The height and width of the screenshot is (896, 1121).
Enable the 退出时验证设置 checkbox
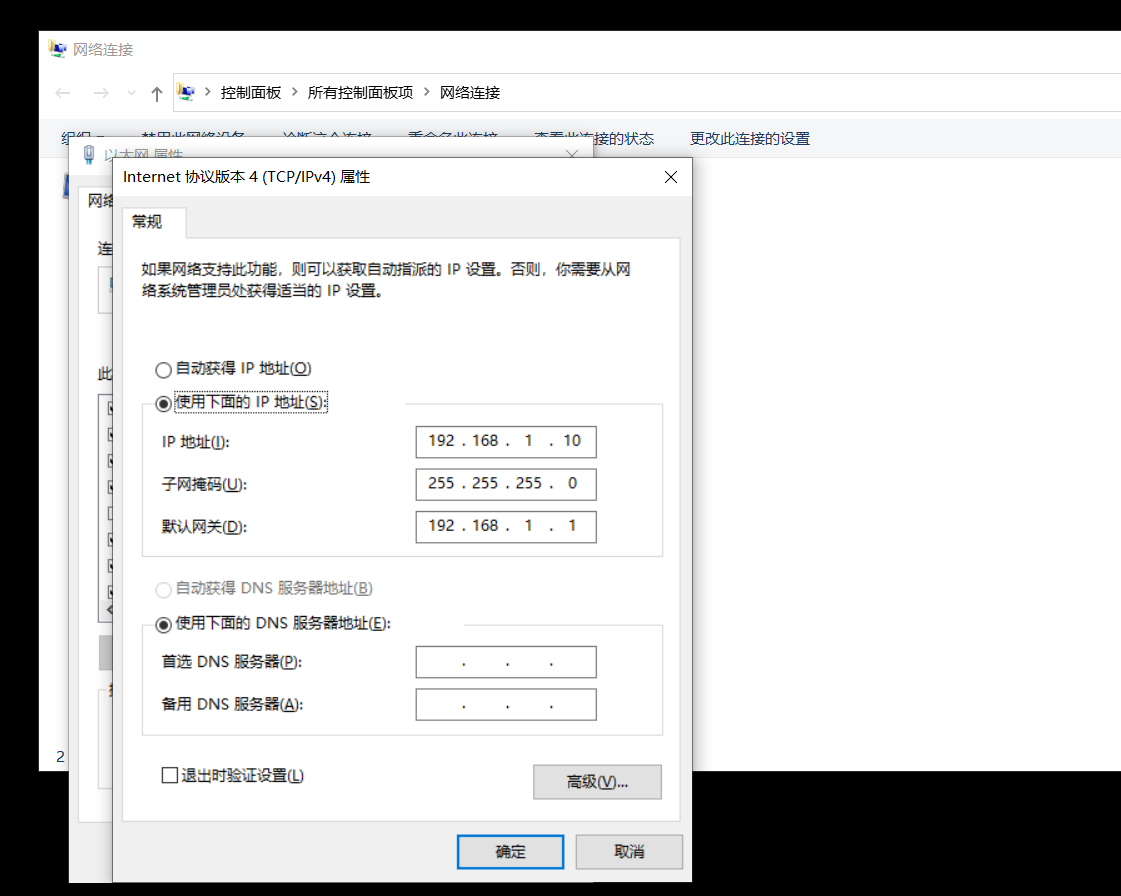point(170,775)
